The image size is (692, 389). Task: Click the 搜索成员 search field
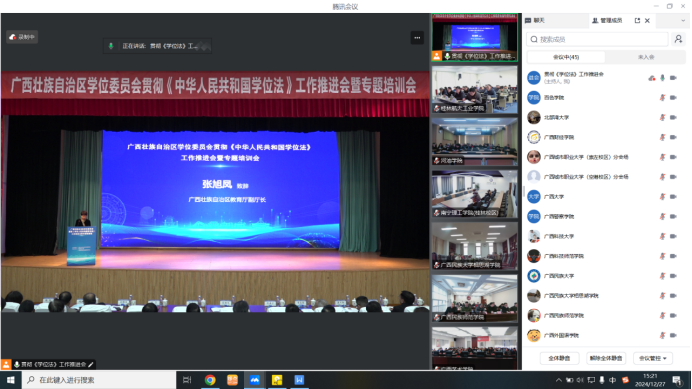[x=598, y=39]
